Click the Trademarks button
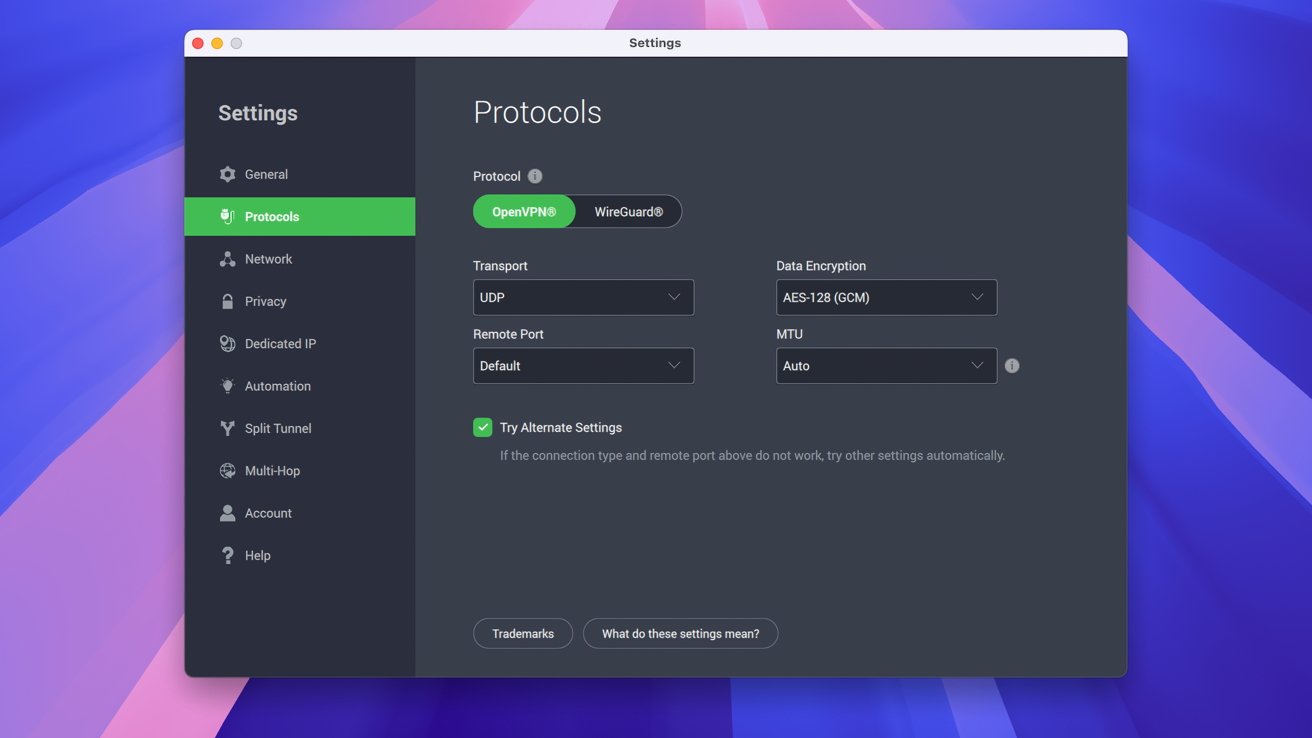 point(523,633)
